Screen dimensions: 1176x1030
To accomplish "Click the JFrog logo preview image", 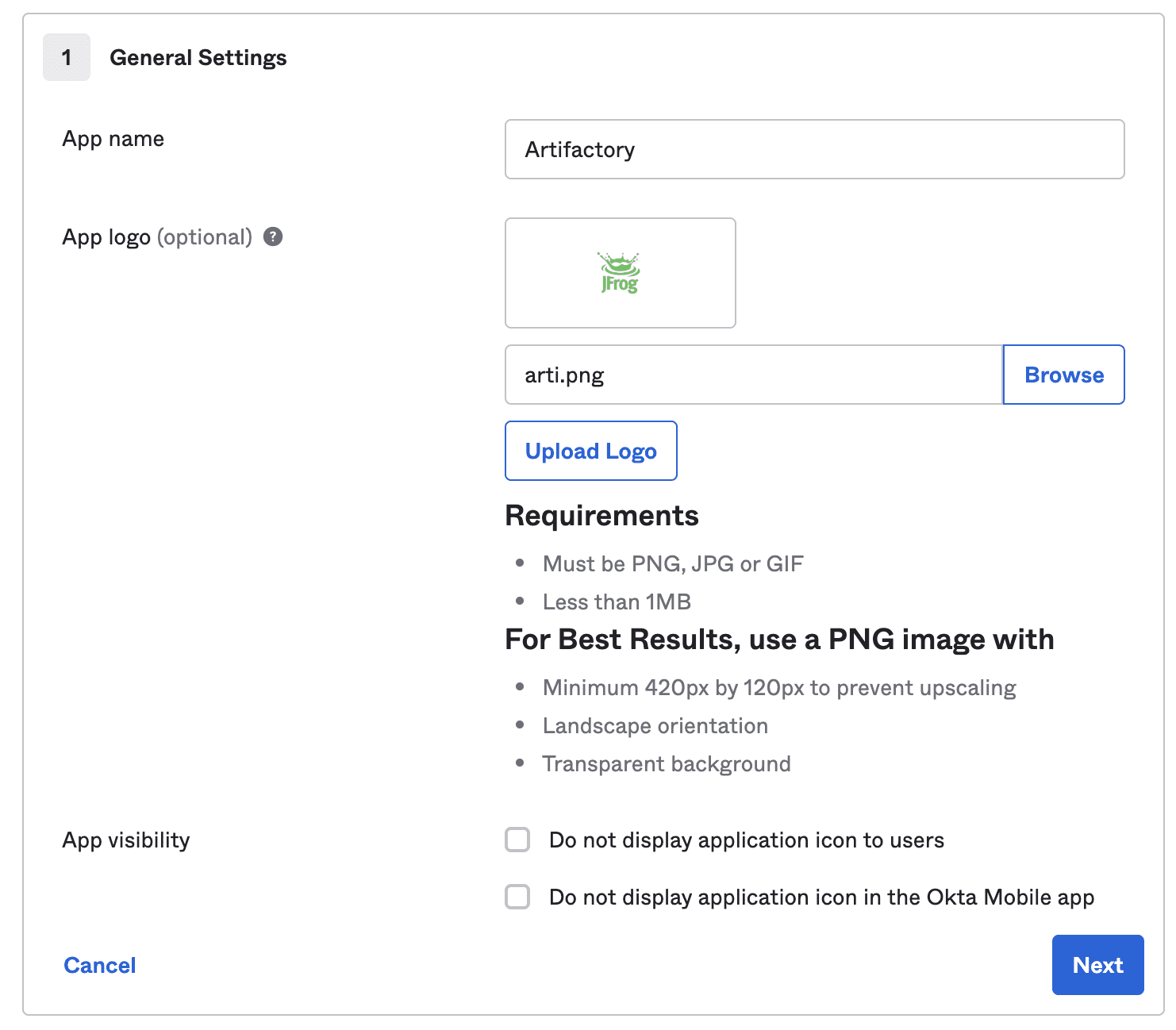I will (620, 273).
